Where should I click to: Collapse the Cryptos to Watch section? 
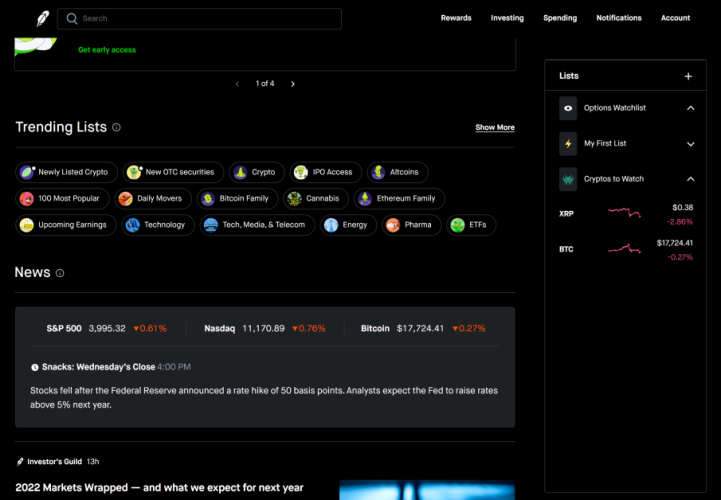[691, 179]
